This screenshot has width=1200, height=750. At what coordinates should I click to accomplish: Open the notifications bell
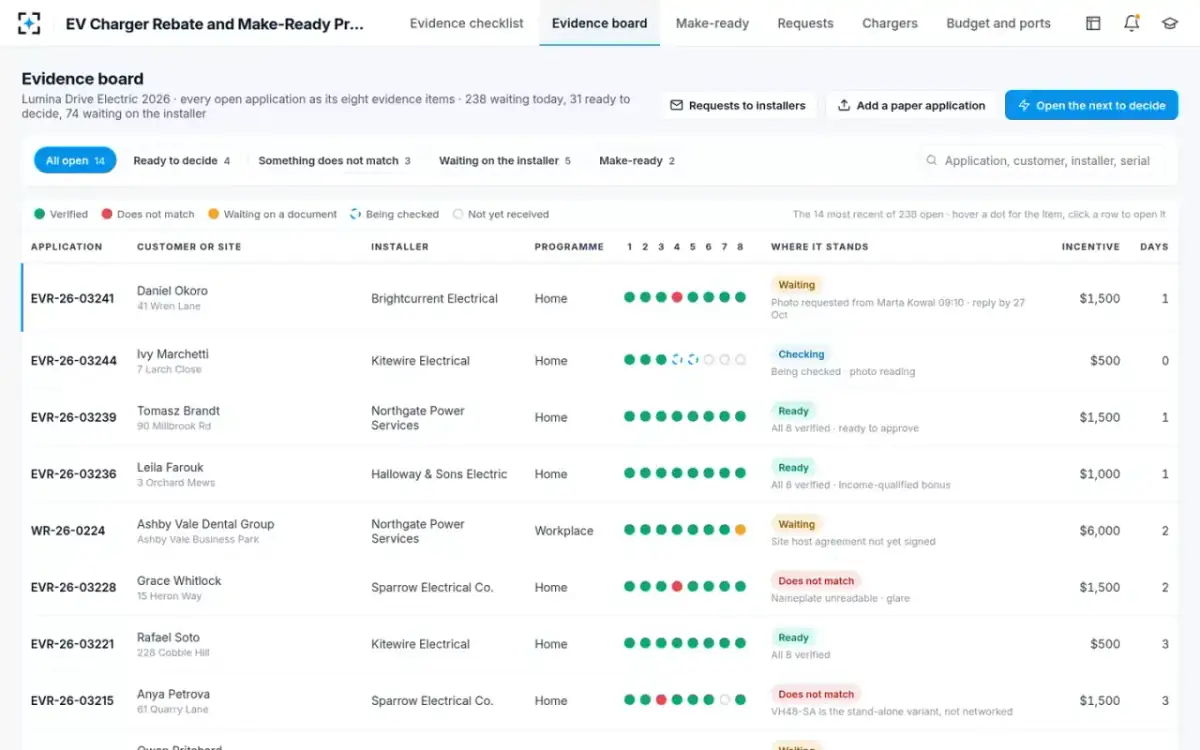1131,23
